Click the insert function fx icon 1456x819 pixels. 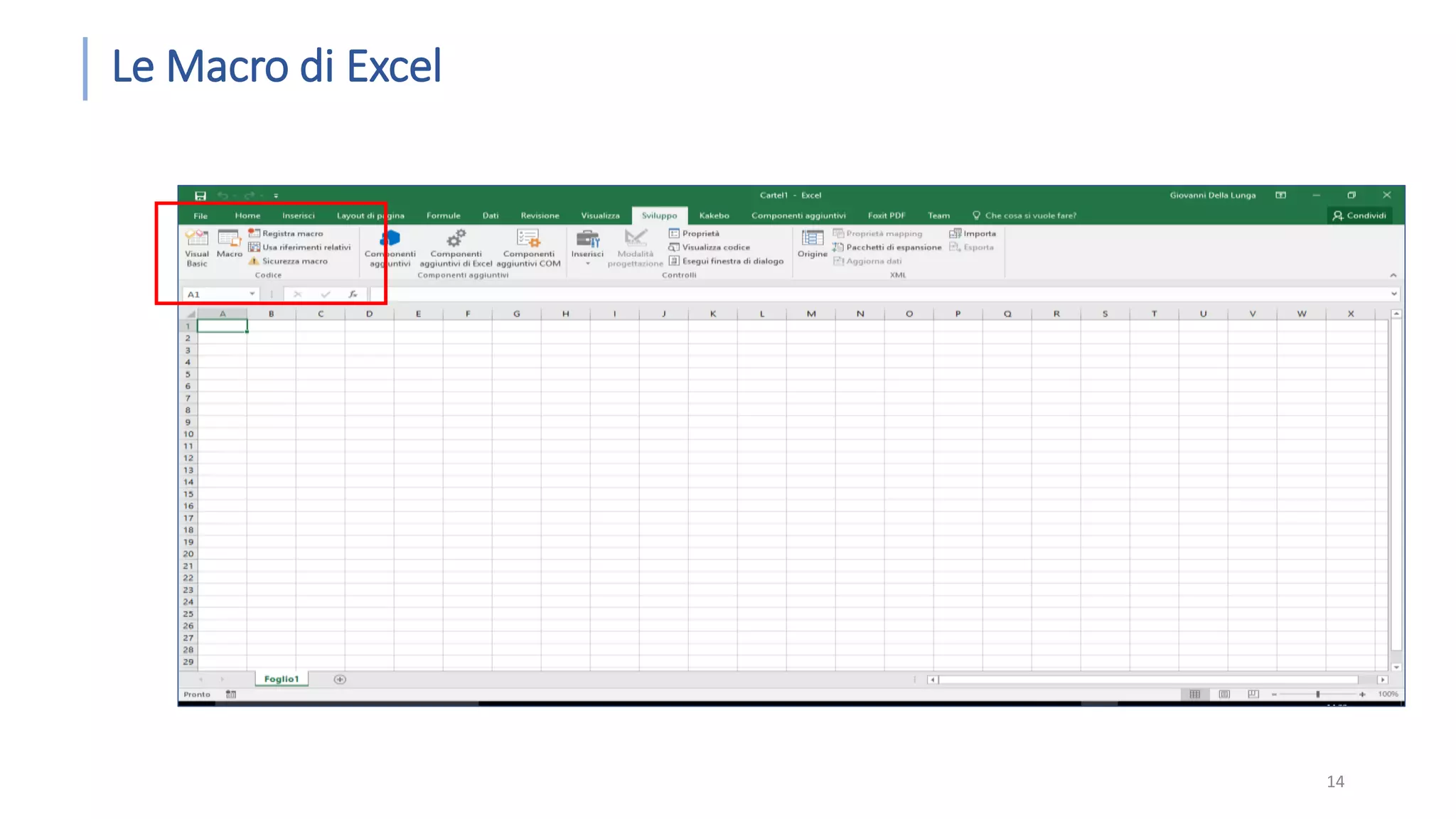353,294
